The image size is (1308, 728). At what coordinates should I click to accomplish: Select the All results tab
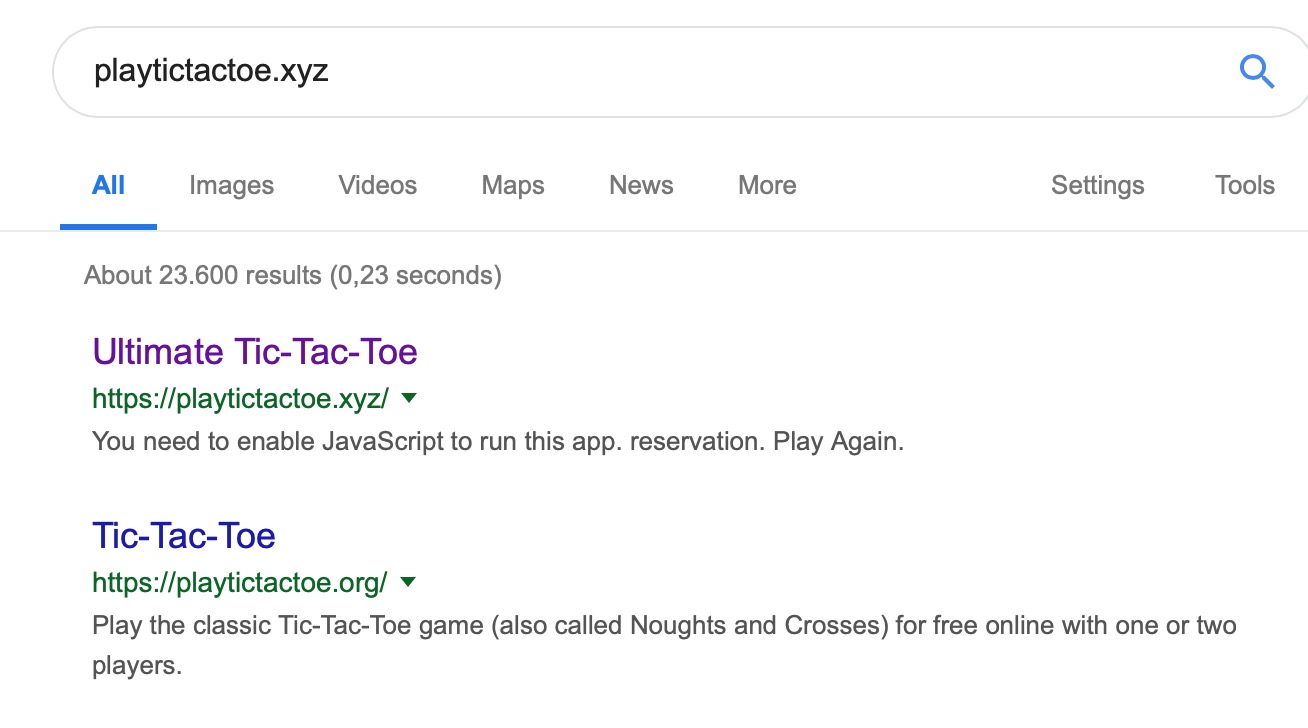(108, 185)
